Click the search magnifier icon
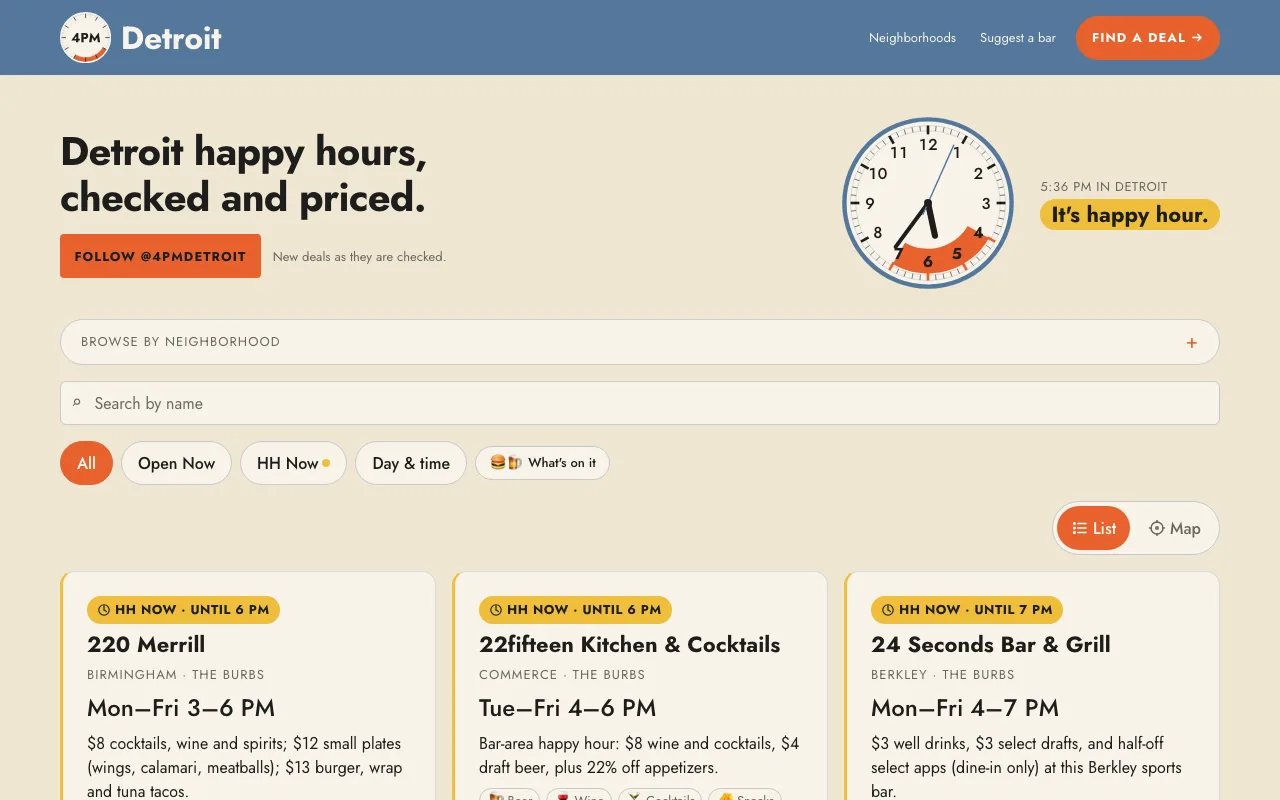 coord(77,403)
